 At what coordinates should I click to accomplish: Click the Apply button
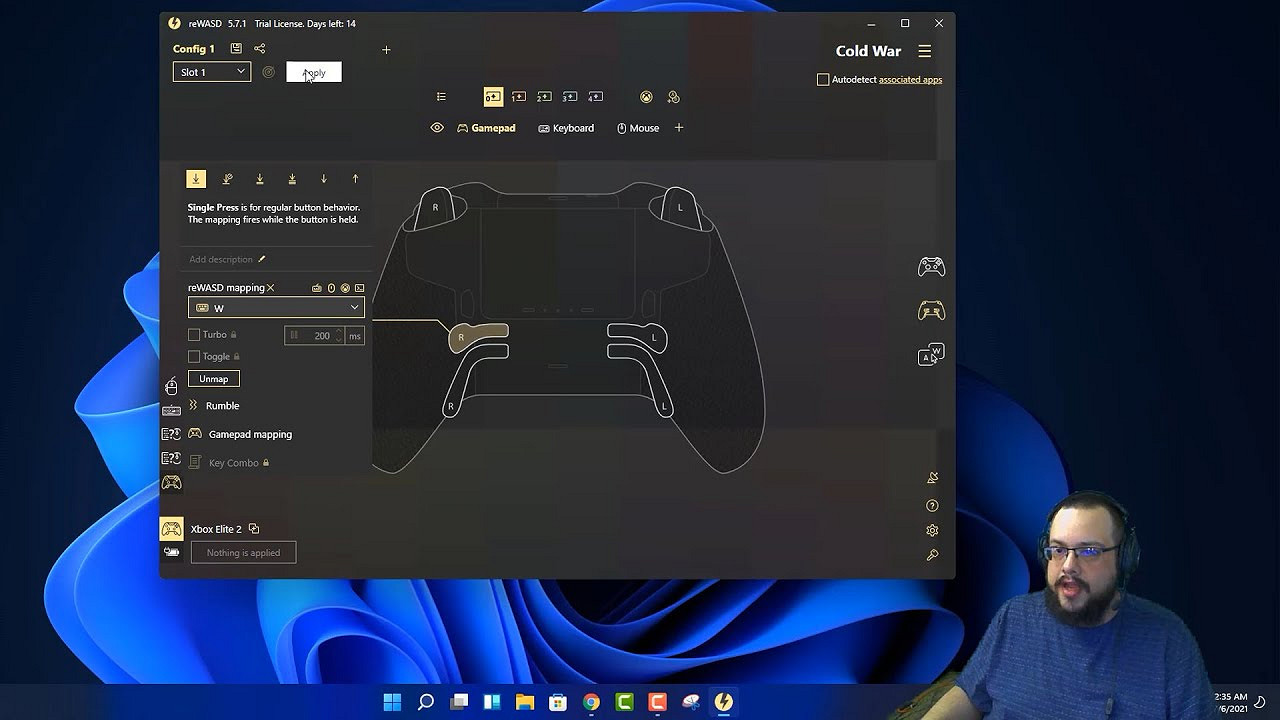[x=313, y=71]
